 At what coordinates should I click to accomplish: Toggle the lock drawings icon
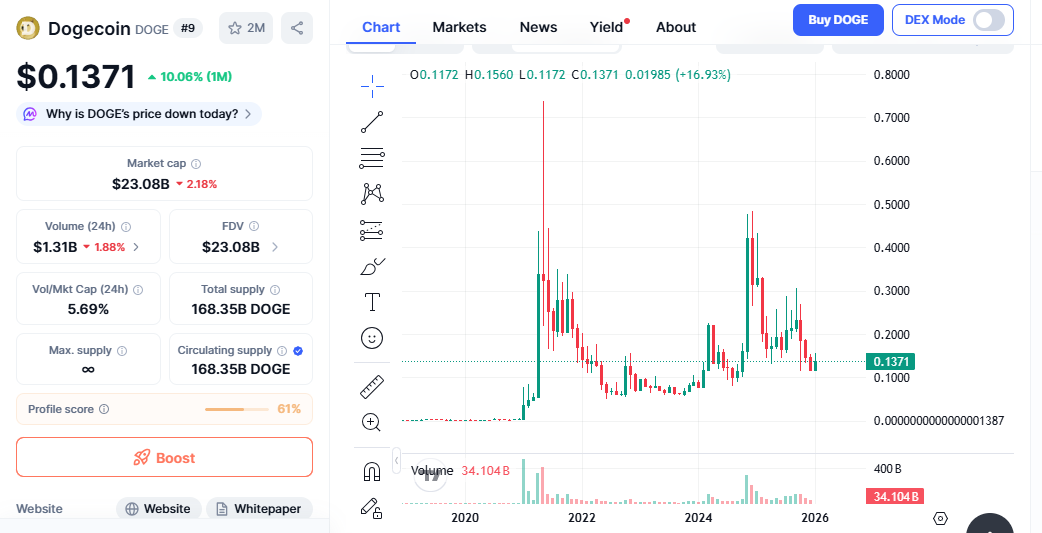[x=372, y=507]
